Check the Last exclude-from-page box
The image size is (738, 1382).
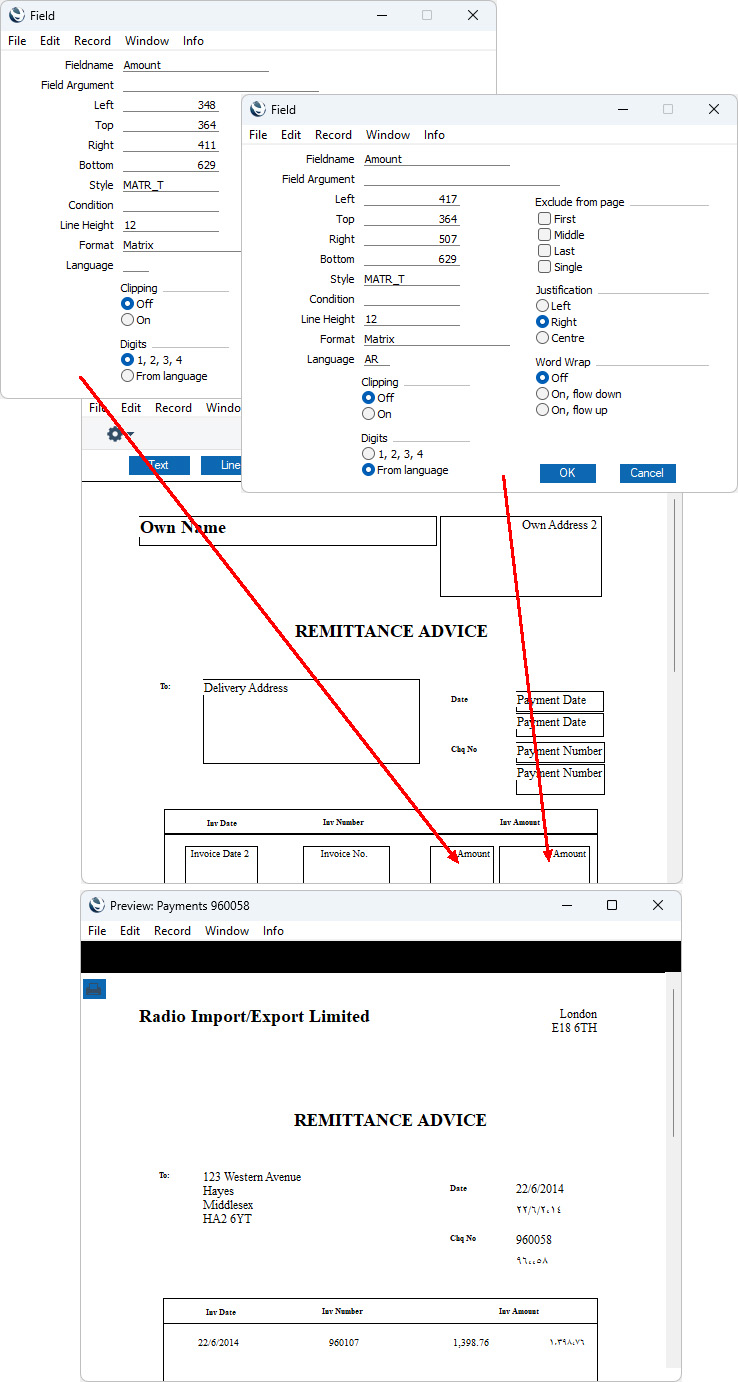pos(544,251)
